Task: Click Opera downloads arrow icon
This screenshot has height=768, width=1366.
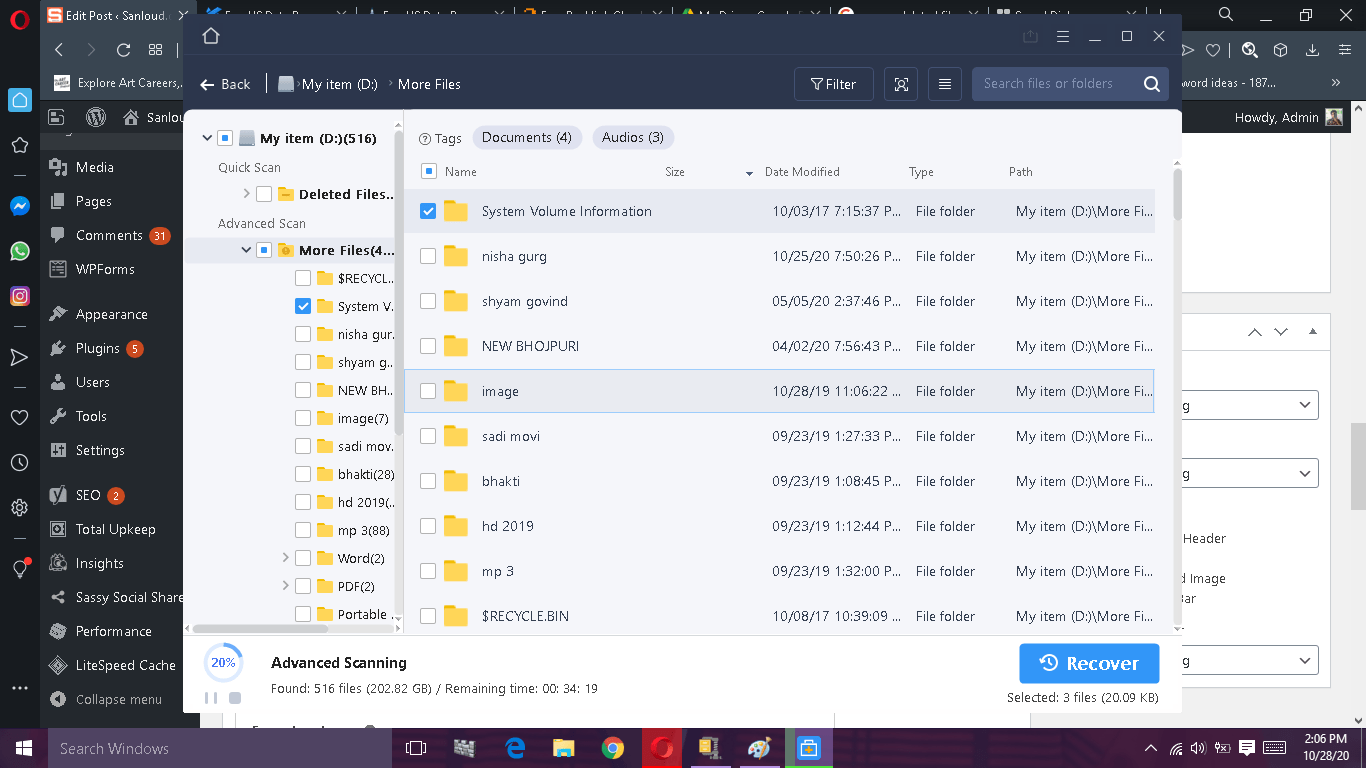Action: click(x=1312, y=50)
